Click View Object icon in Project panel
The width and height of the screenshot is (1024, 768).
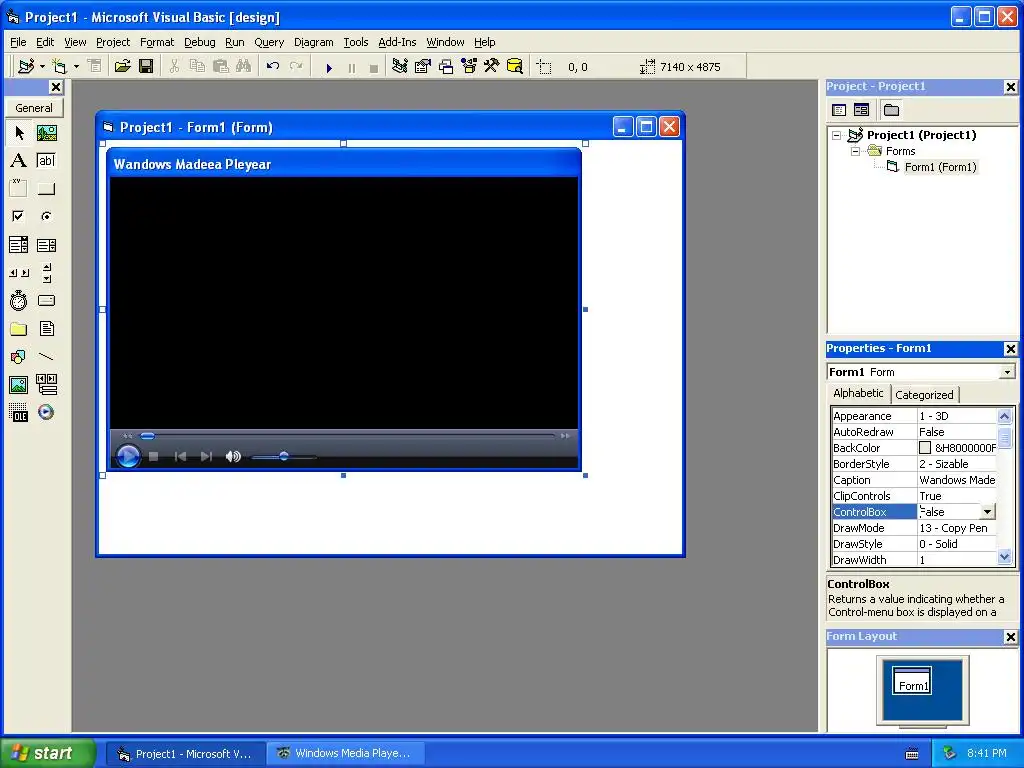point(861,110)
